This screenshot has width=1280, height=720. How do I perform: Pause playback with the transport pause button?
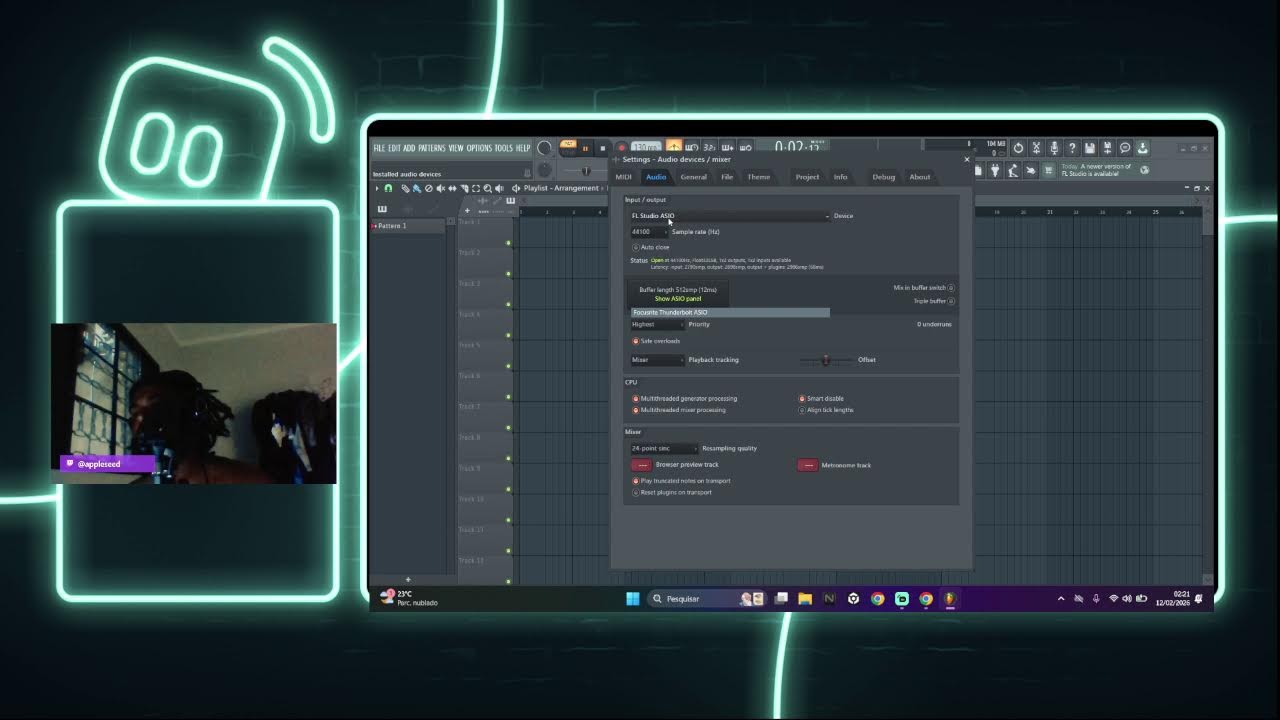click(x=585, y=148)
